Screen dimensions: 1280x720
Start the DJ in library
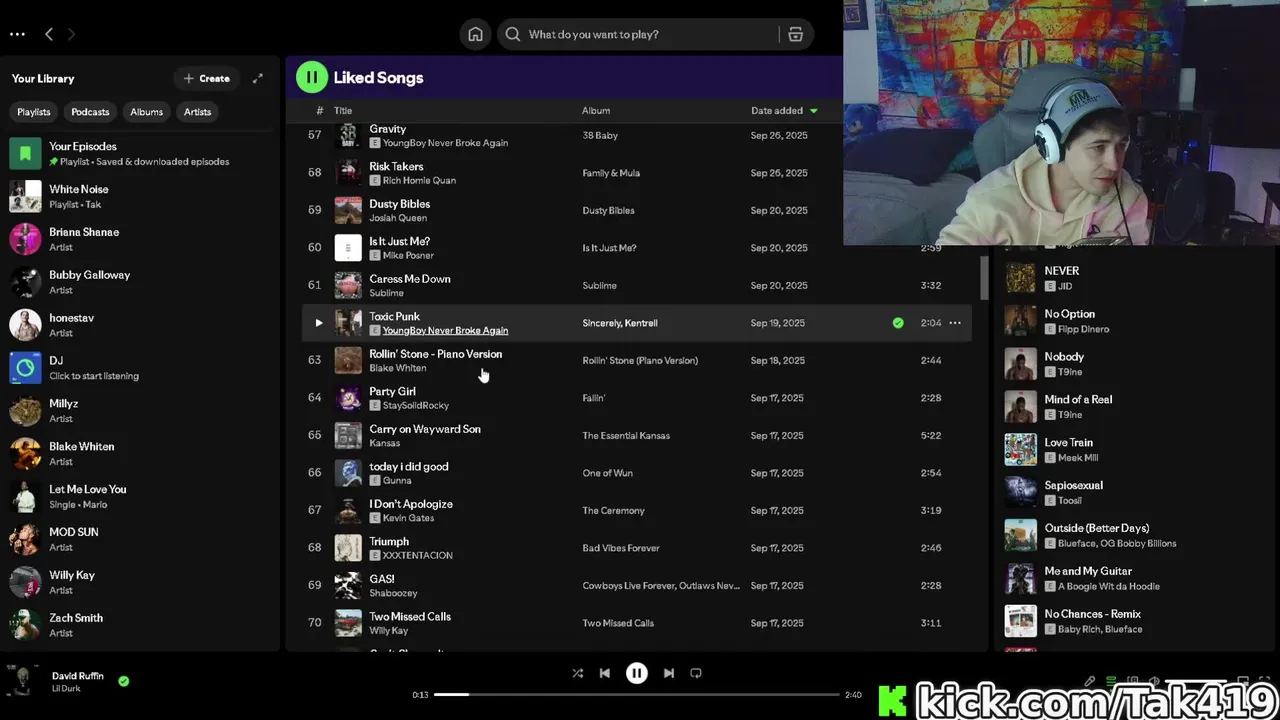(x=140, y=368)
